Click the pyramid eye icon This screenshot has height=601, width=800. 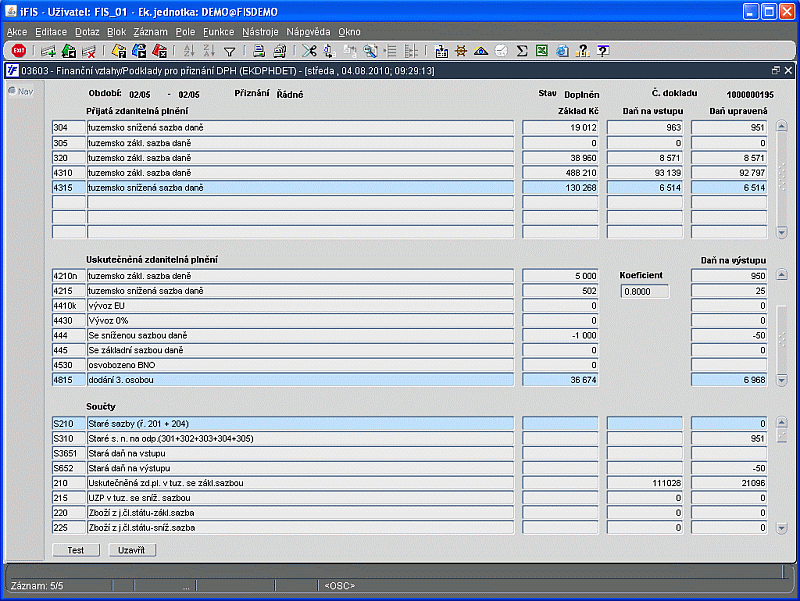click(481, 51)
